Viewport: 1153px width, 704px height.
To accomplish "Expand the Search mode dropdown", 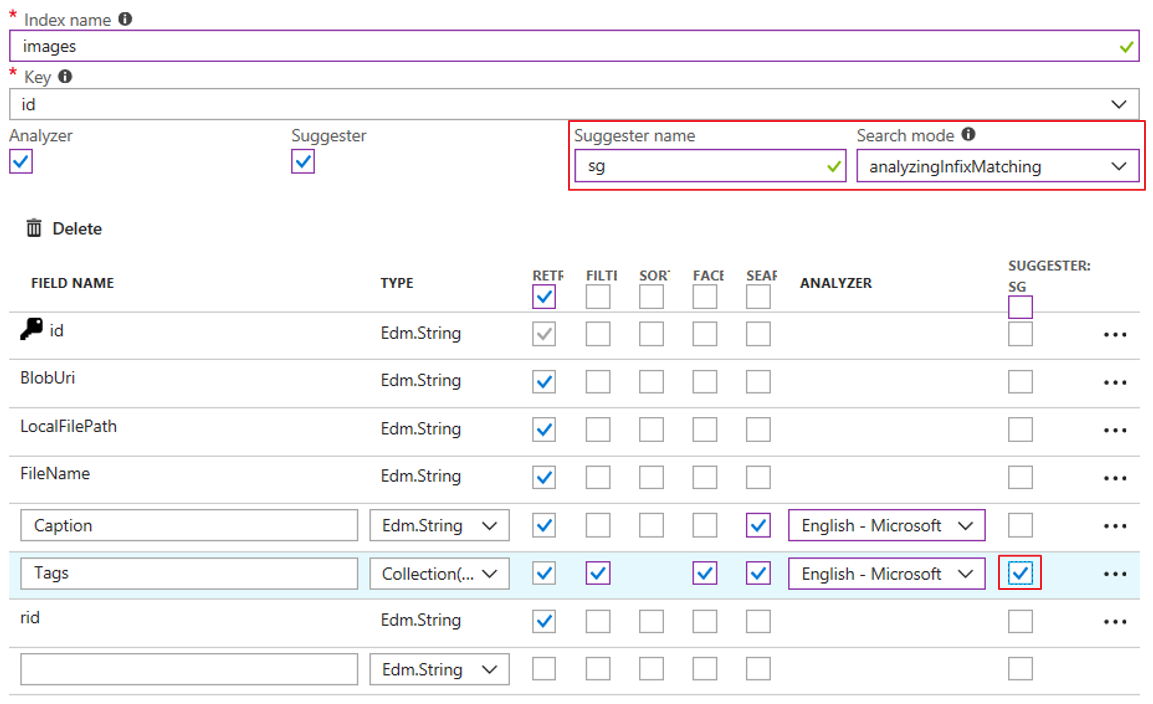I will [997, 167].
